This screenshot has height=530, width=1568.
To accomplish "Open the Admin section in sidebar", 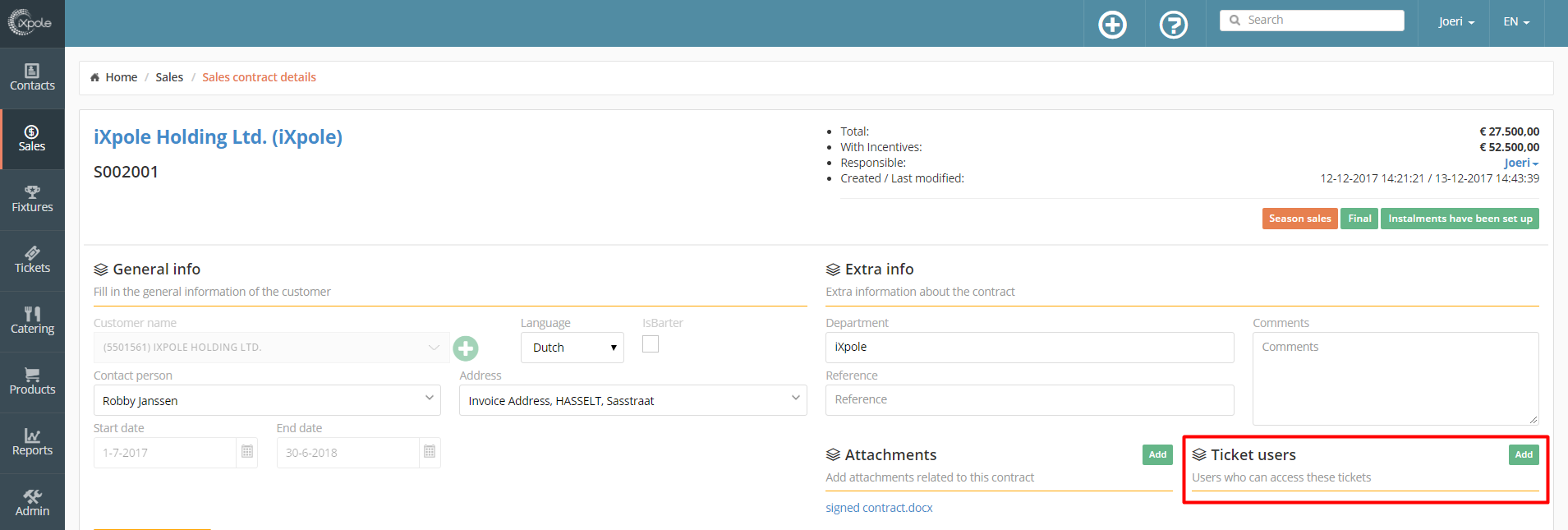I will point(32,503).
